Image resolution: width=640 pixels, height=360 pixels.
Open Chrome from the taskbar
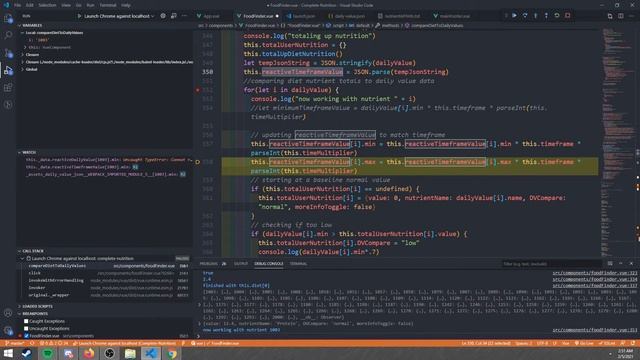point(172,353)
